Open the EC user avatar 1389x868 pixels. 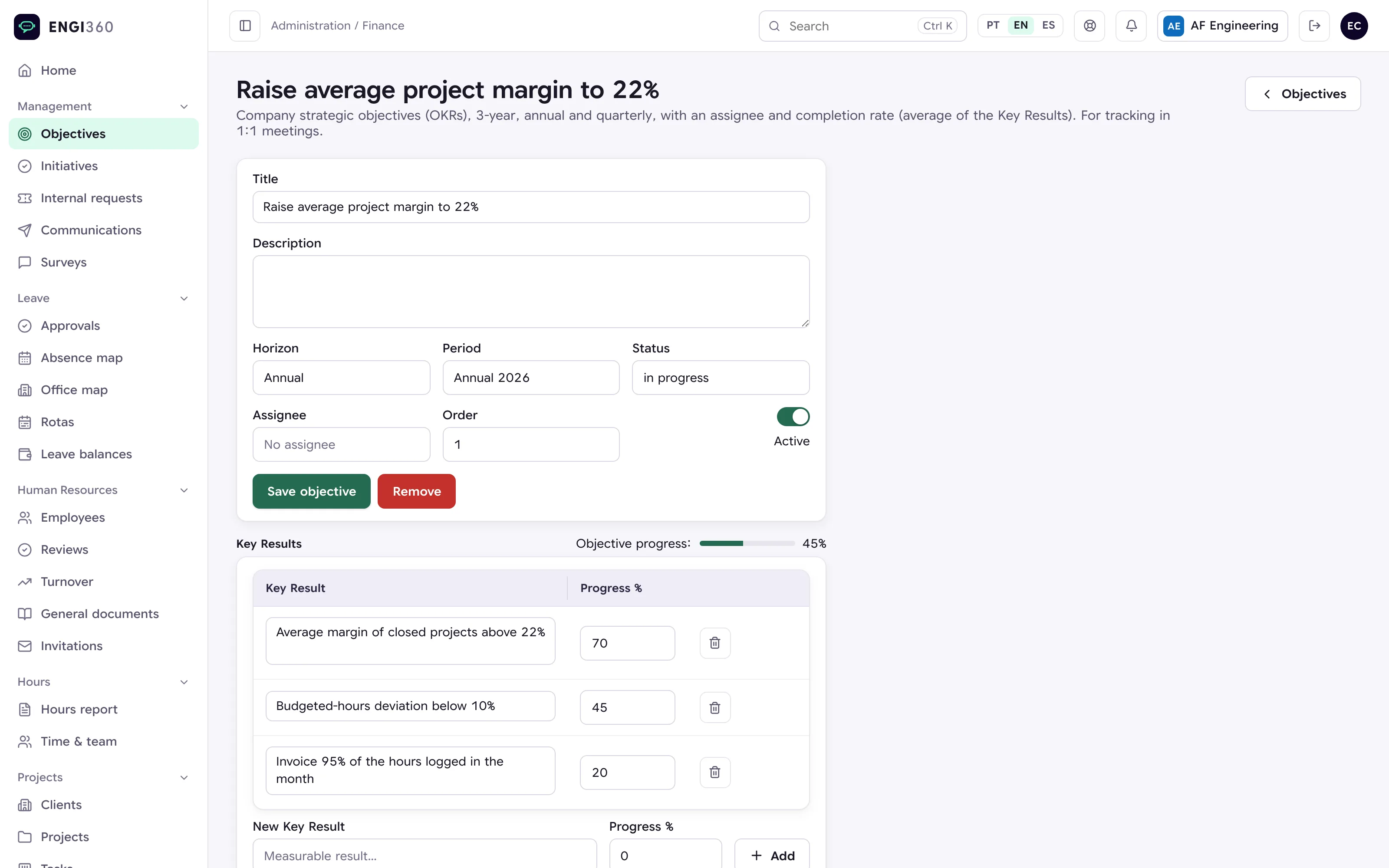tap(1354, 26)
